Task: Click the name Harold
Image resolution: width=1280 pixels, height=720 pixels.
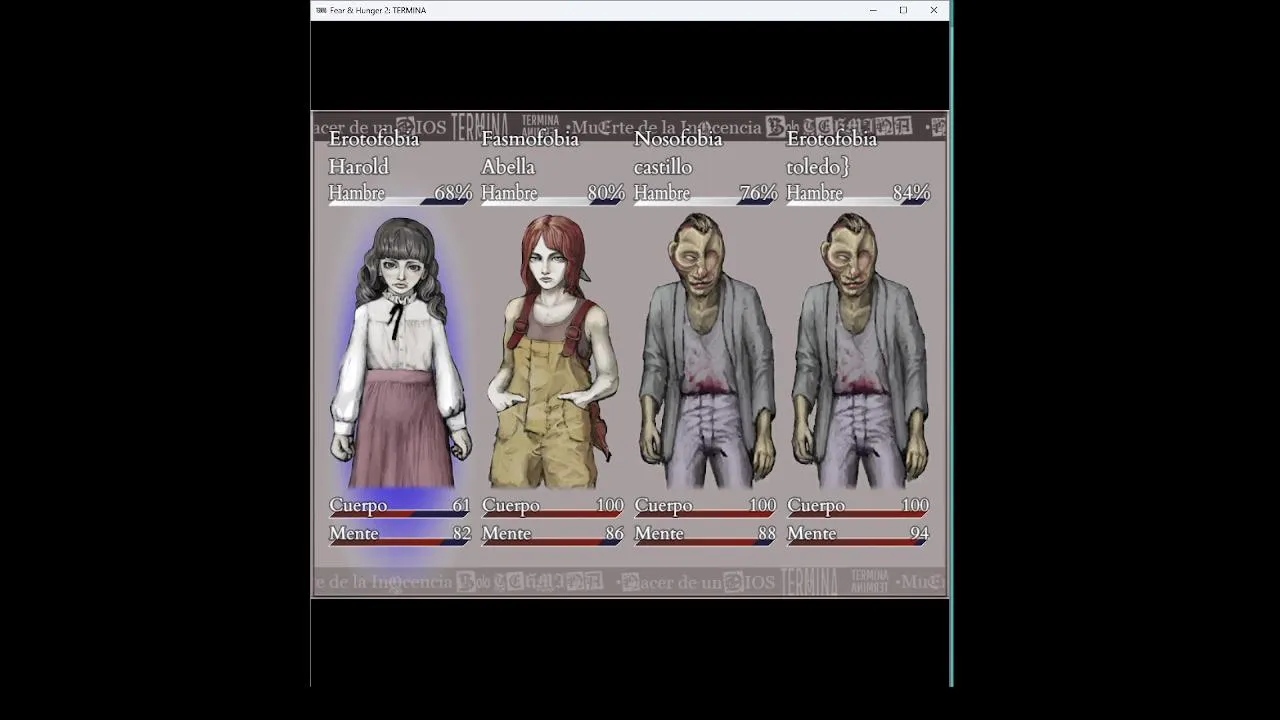Action: [358, 167]
